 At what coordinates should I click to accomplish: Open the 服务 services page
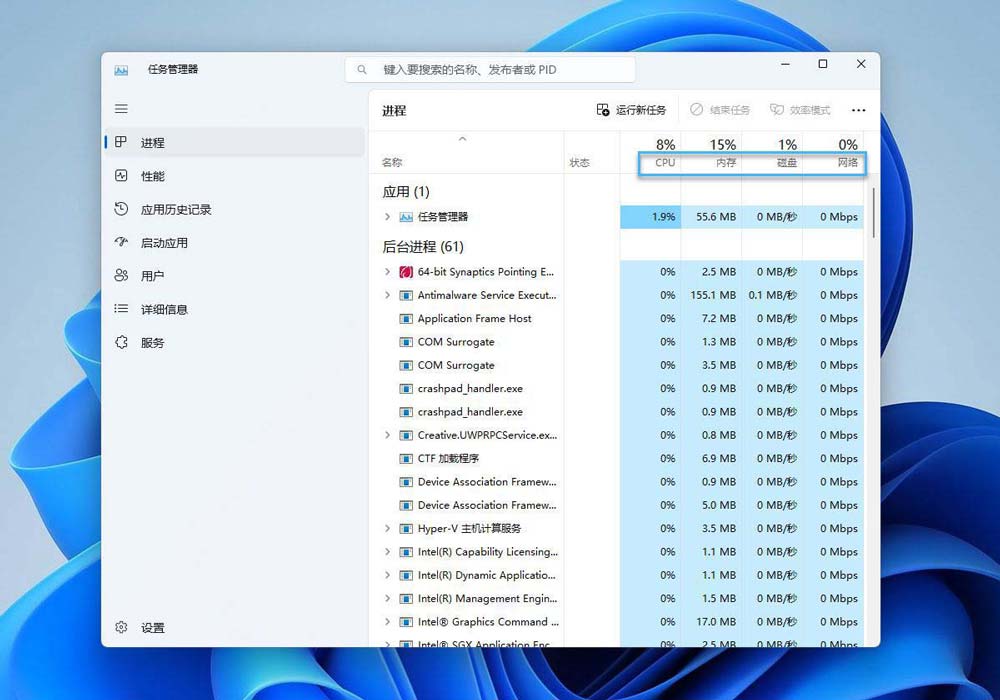pyautogui.click(x=152, y=343)
